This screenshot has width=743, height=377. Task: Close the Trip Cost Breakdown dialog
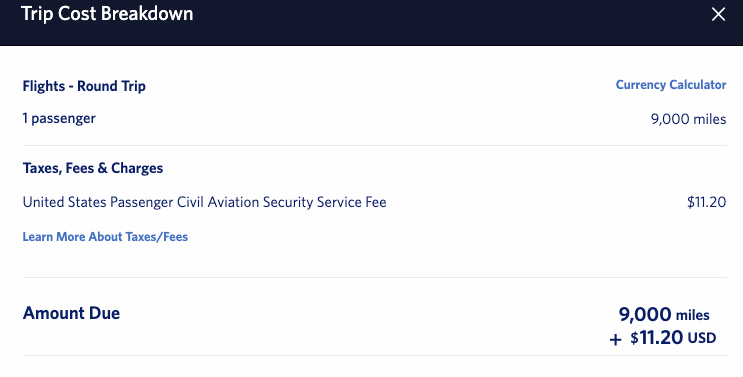pos(718,14)
